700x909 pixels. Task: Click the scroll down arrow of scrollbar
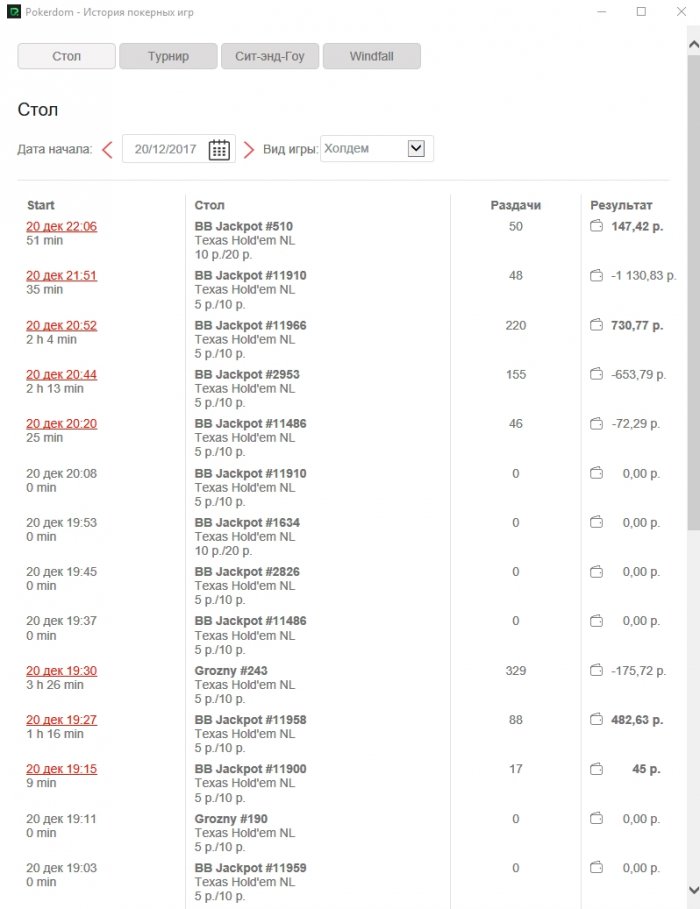[x=694, y=890]
